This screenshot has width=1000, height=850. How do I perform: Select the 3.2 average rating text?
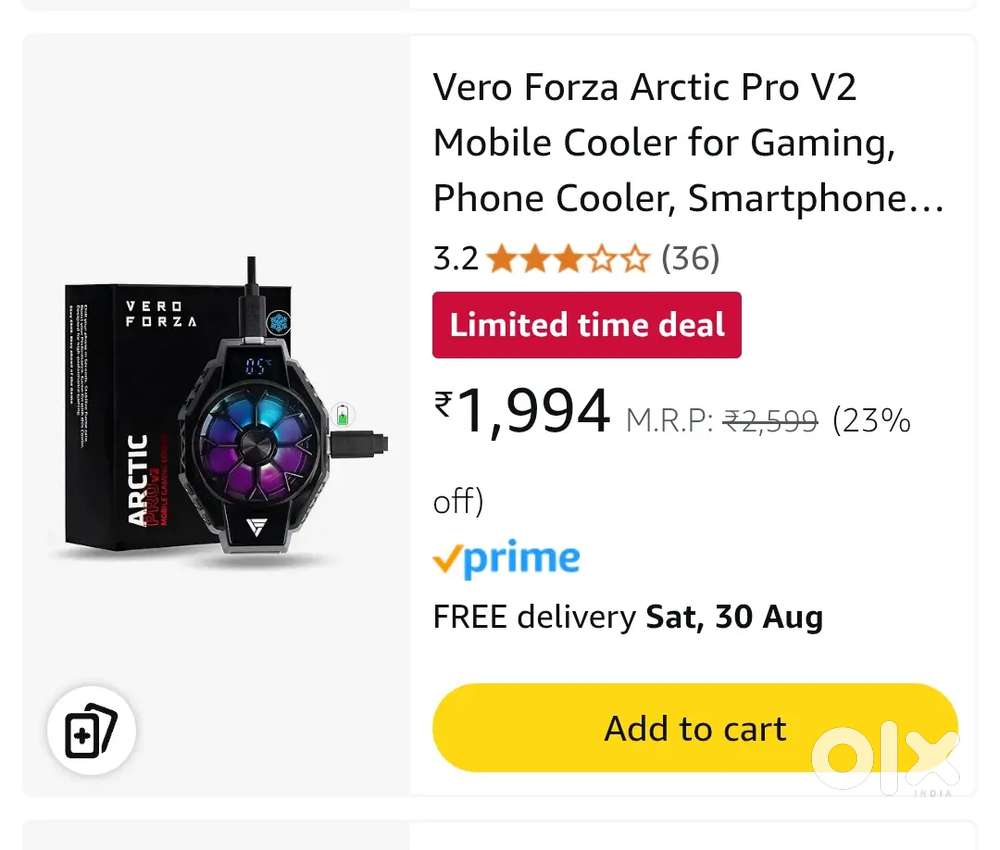pyautogui.click(x=456, y=258)
